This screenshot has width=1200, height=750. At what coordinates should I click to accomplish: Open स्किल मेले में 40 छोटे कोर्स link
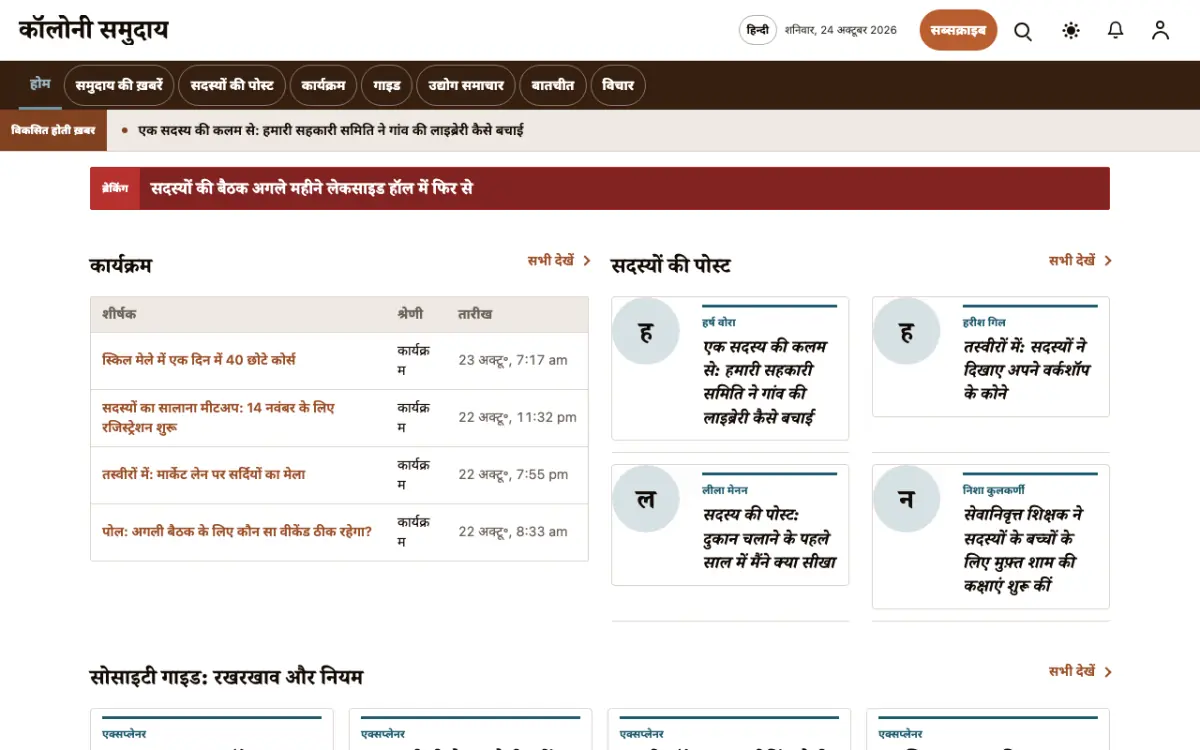click(199, 359)
